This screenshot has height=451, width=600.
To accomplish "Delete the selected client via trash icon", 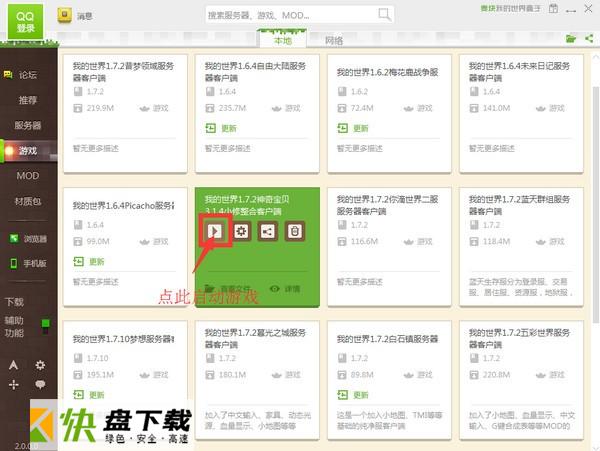I will click(x=295, y=231).
